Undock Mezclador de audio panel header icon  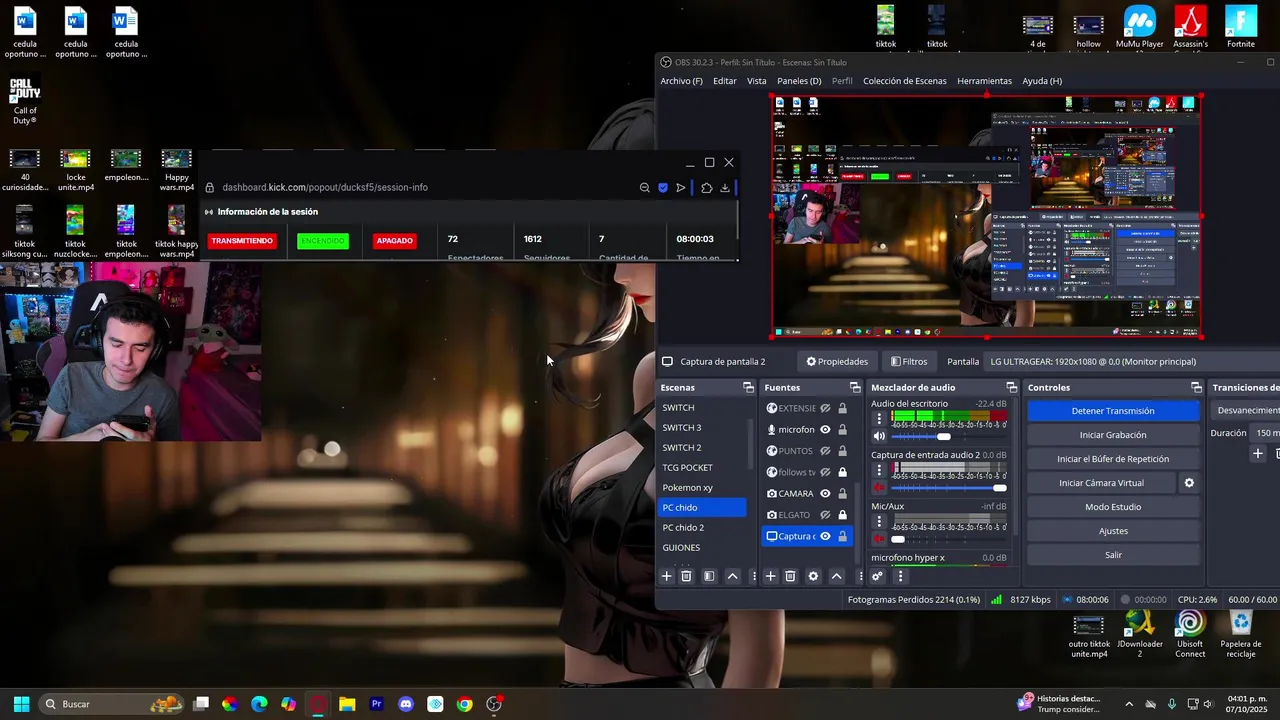[1011, 388]
